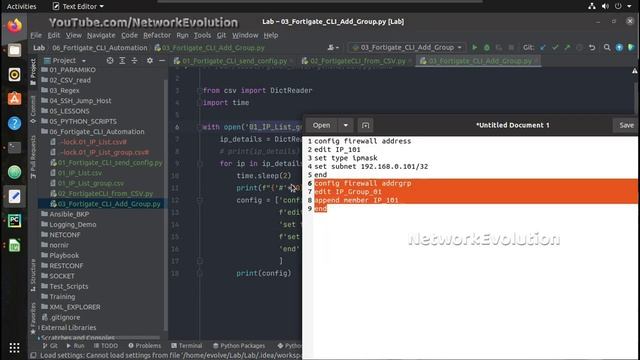640x360 pixels.
Task: Open the Python Packages tool window
Action: 239,345
